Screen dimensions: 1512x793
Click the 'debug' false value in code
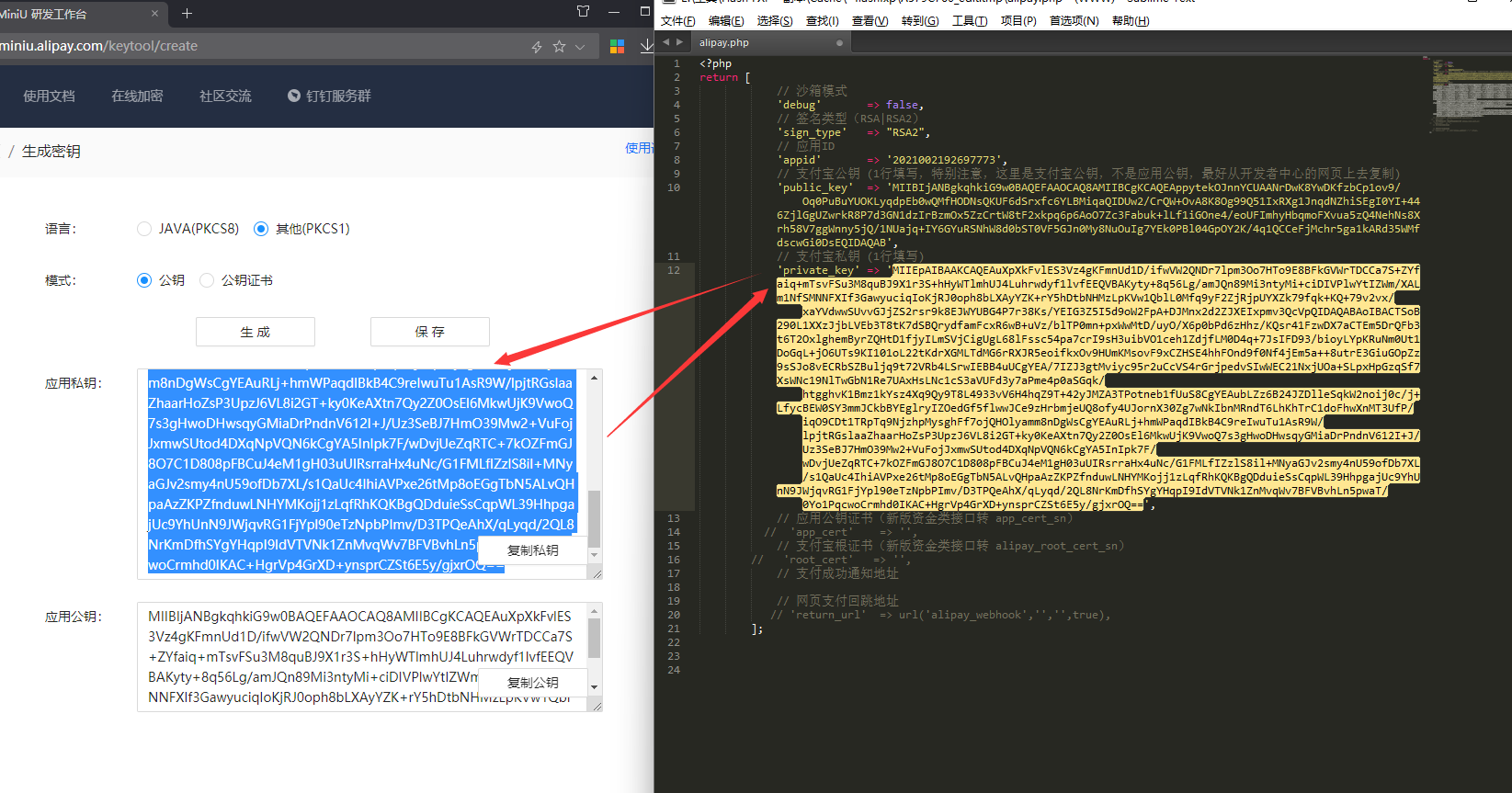pos(902,105)
